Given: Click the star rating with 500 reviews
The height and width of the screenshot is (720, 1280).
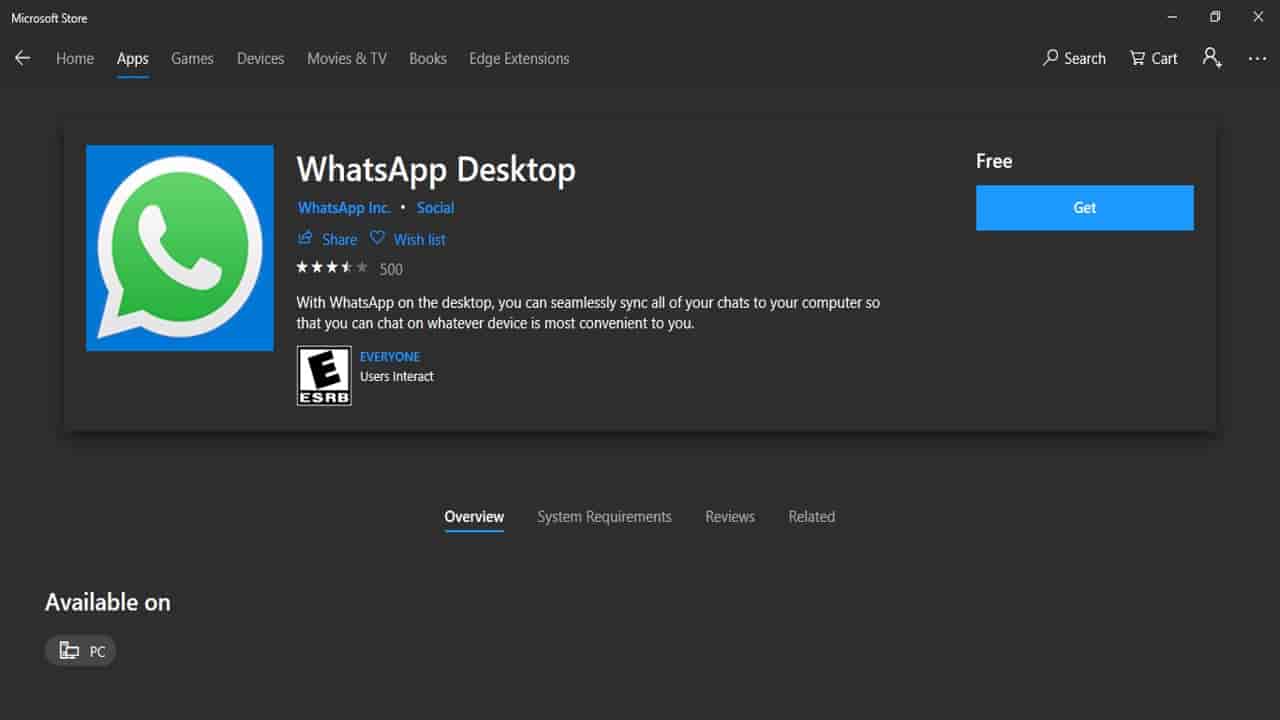Looking at the screenshot, I should (332, 268).
